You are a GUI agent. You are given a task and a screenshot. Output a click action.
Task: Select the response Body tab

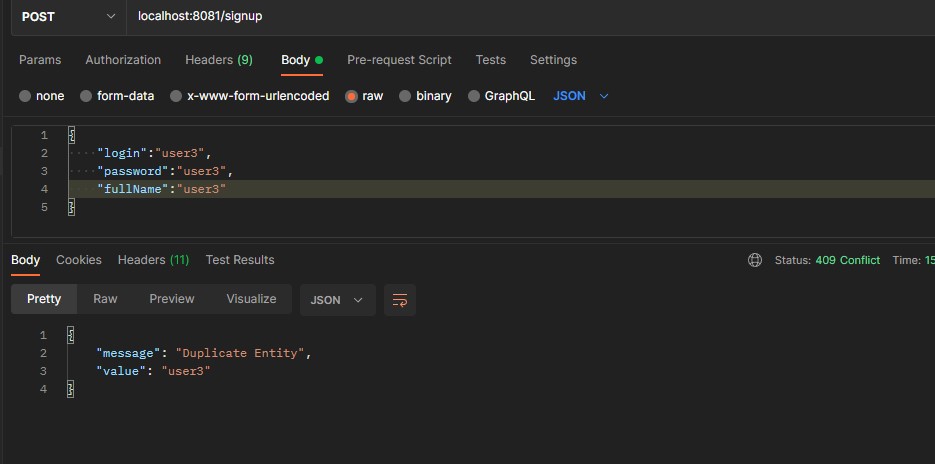26,260
